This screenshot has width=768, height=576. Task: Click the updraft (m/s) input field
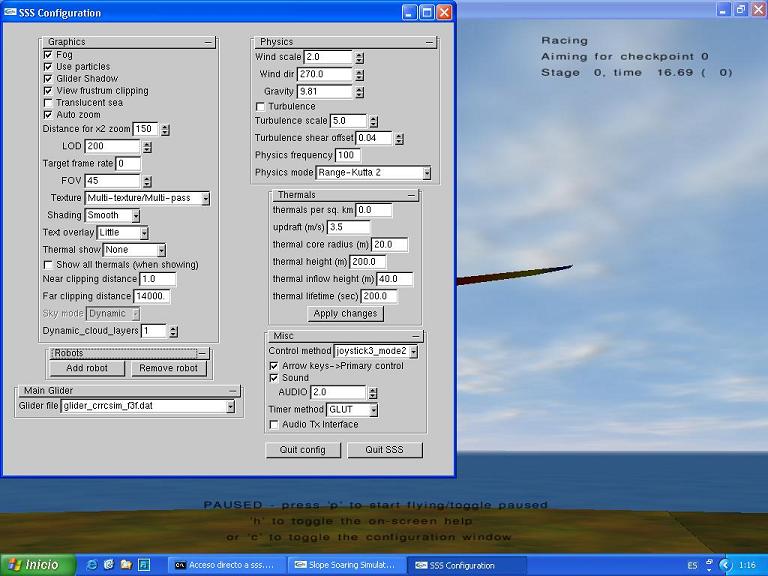[x=348, y=228]
